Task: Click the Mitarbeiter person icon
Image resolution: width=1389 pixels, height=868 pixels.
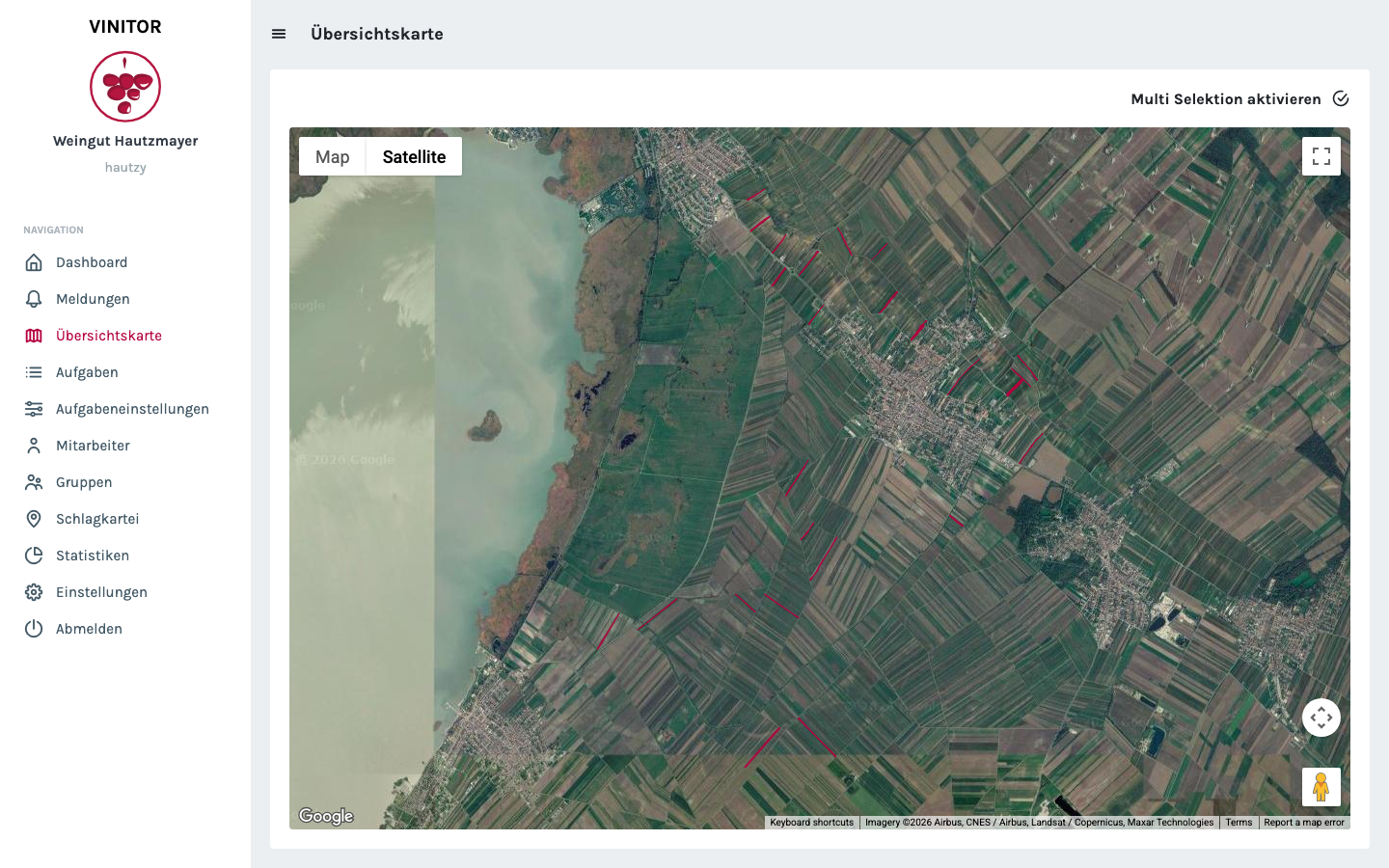Action: point(34,446)
